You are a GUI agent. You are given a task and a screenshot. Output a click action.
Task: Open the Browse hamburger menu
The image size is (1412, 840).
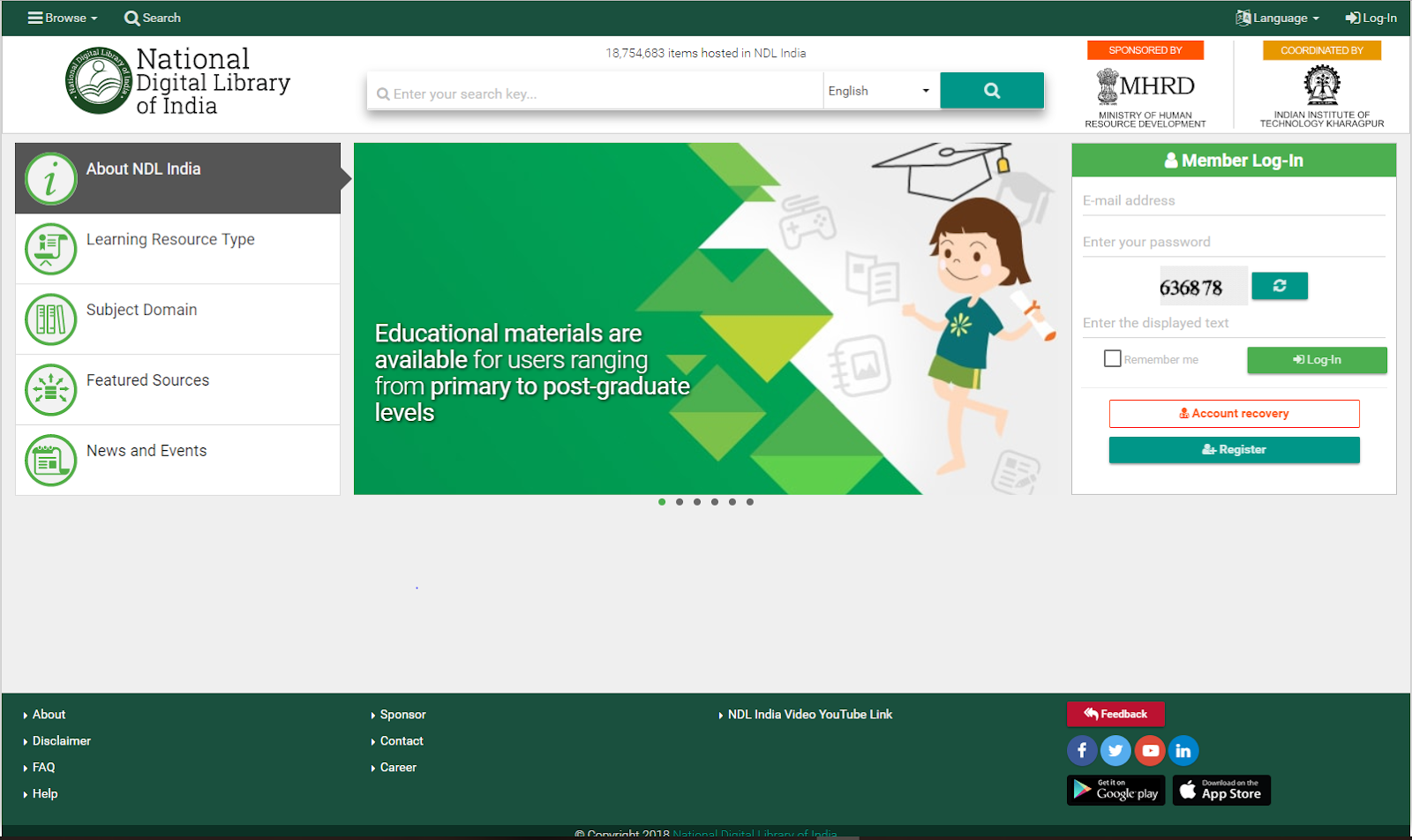pyautogui.click(x=62, y=18)
